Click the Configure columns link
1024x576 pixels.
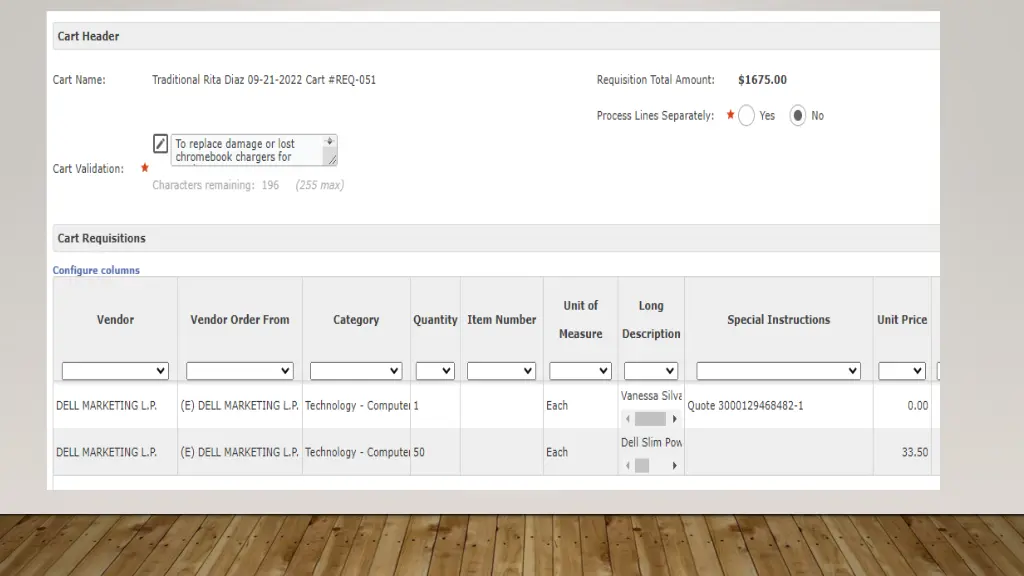[96, 270]
